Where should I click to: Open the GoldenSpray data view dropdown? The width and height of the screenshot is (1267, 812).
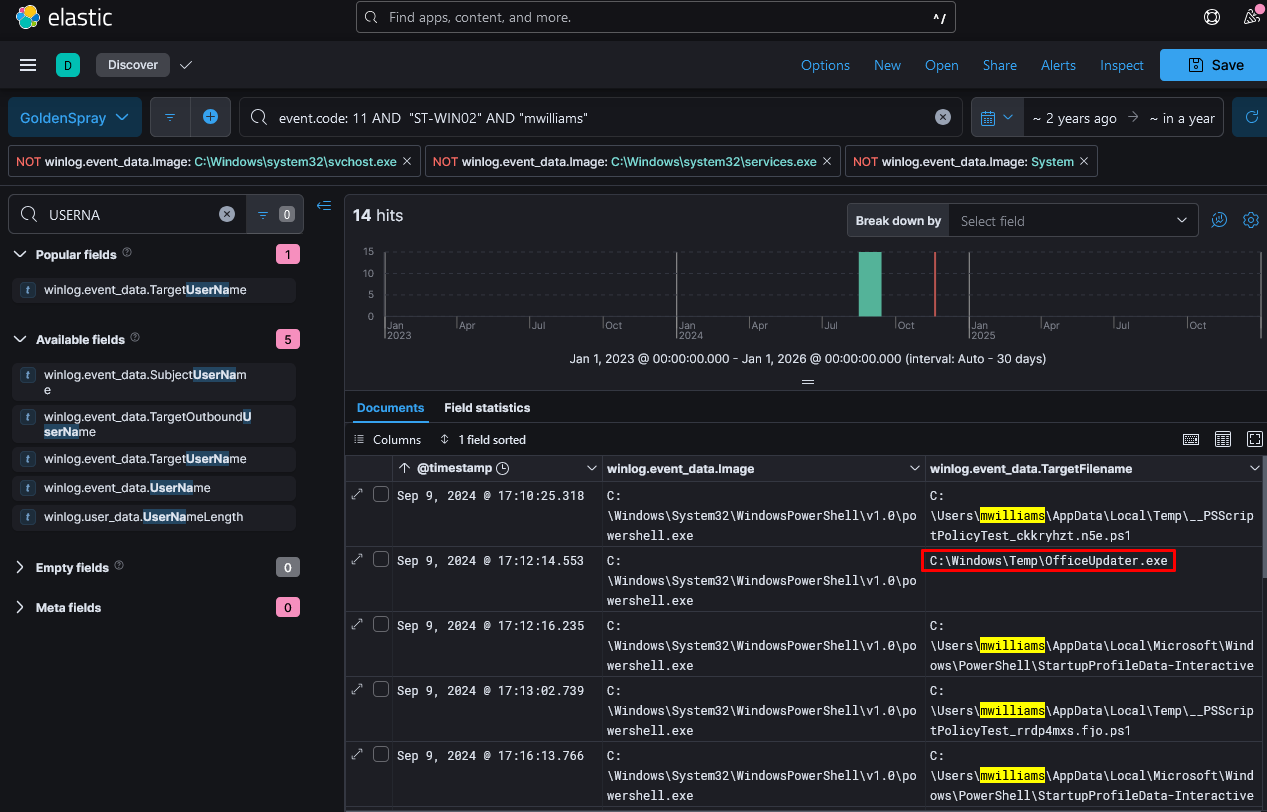coord(75,117)
